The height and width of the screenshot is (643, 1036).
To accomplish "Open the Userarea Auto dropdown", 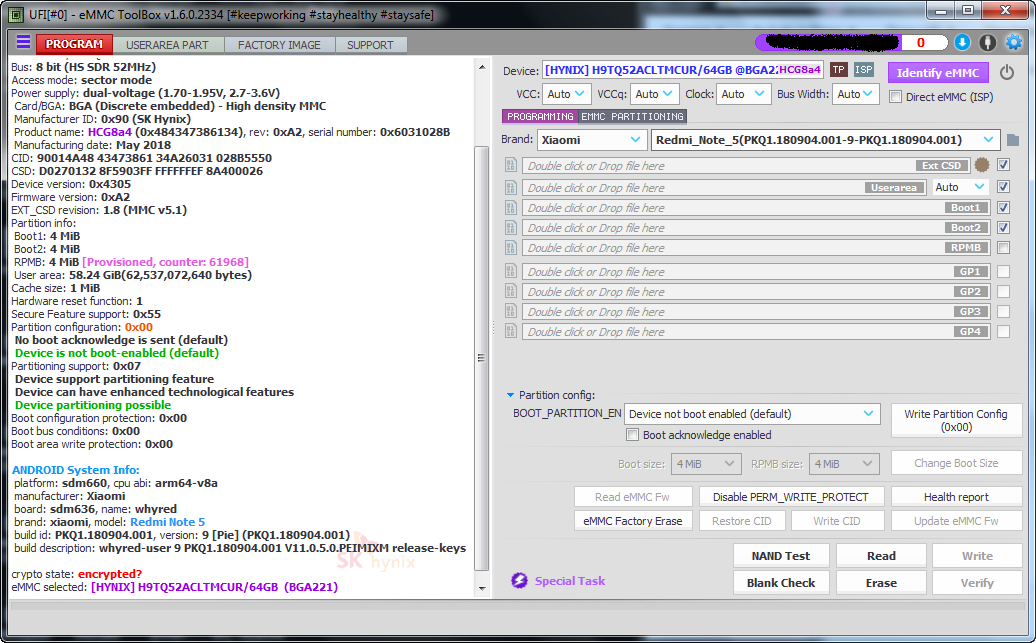I will coord(960,187).
